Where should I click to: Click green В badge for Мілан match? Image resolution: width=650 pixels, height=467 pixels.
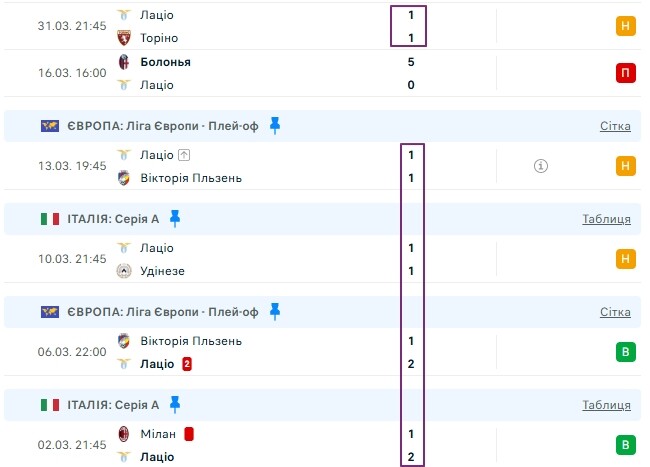(x=626, y=445)
